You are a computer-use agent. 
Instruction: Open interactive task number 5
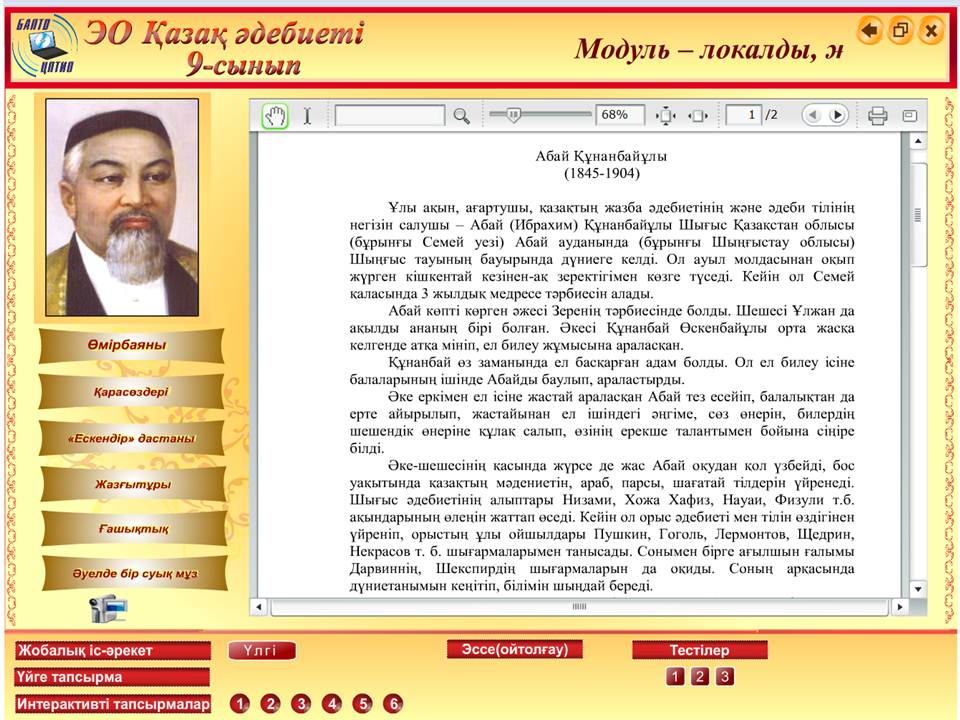(362, 703)
